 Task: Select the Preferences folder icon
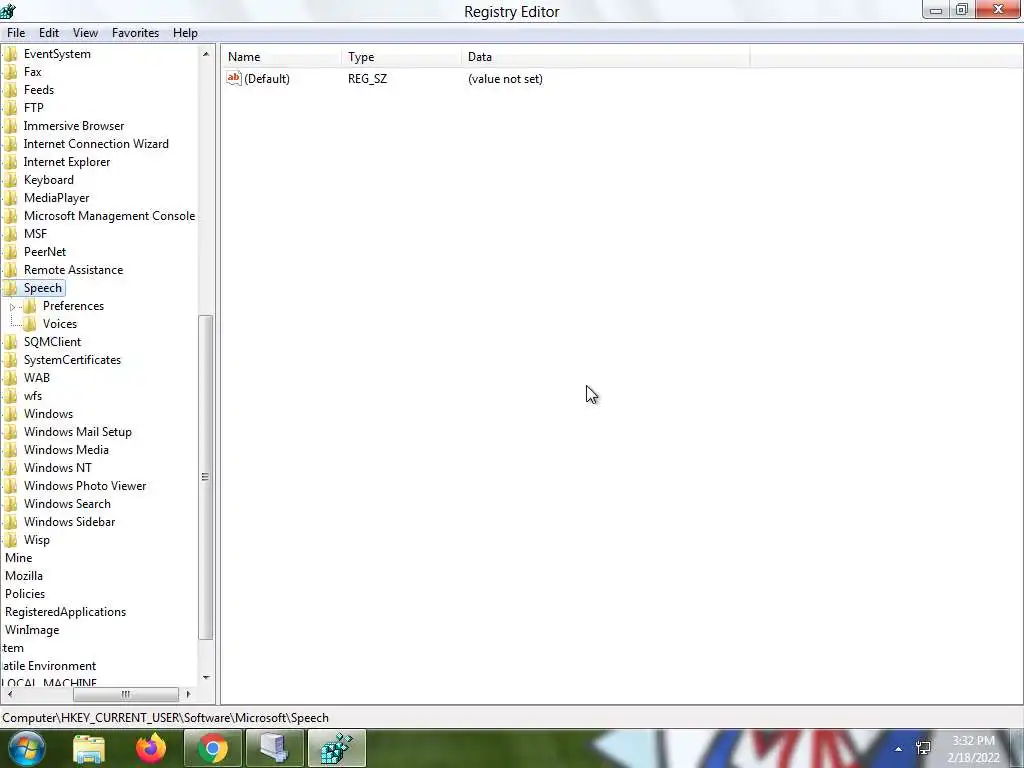click(x=29, y=306)
